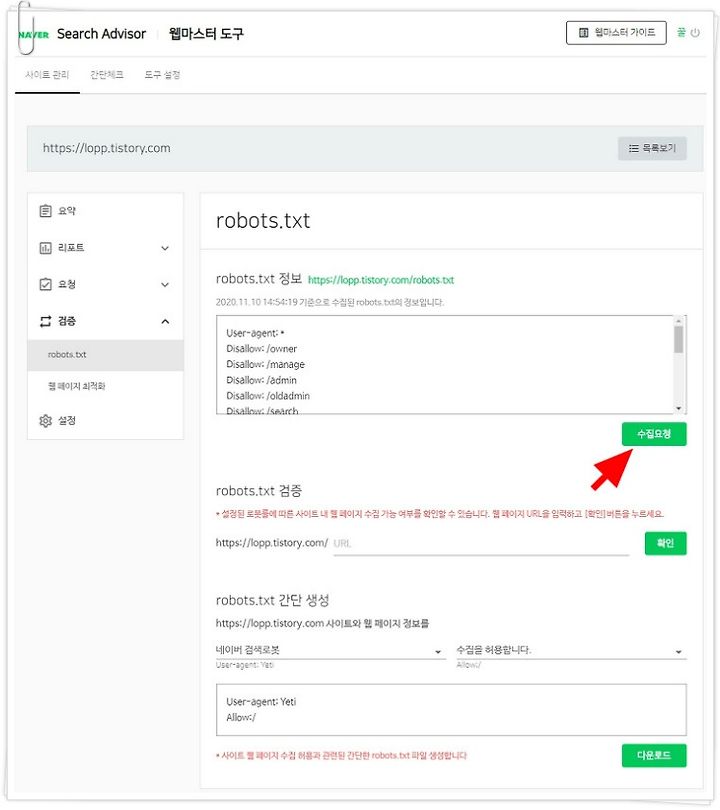
Task: Expand the 리포트 menu chevron
Action: [165, 248]
